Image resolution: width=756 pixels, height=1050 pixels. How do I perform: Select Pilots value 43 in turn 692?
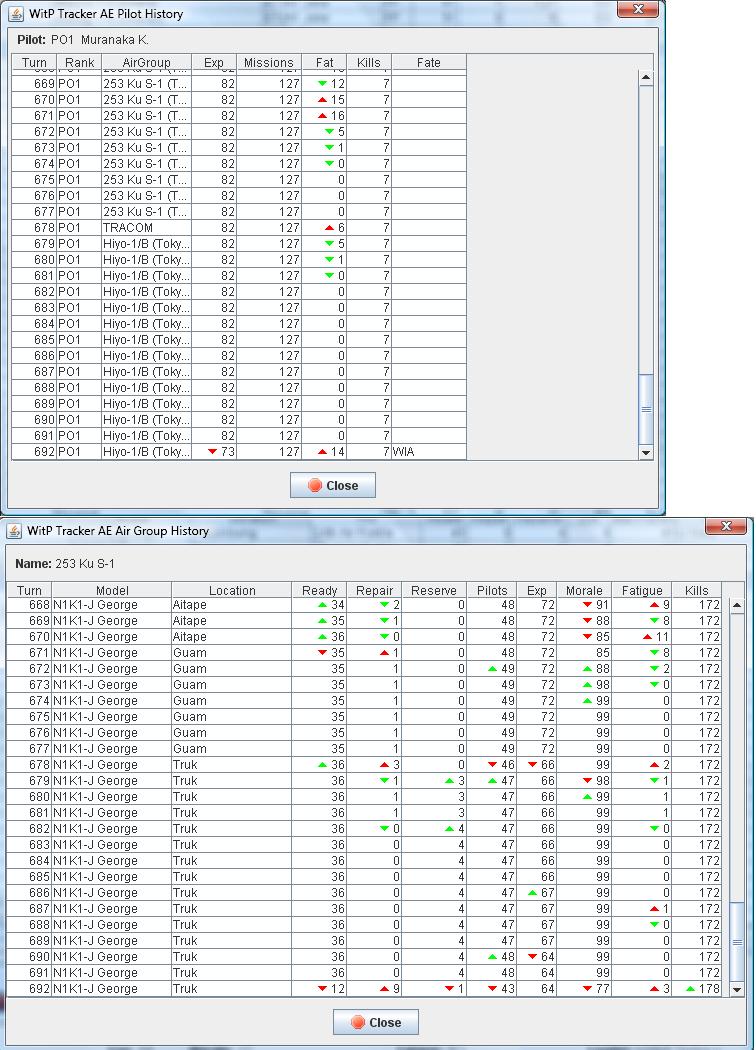pyautogui.click(x=492, y=989)
